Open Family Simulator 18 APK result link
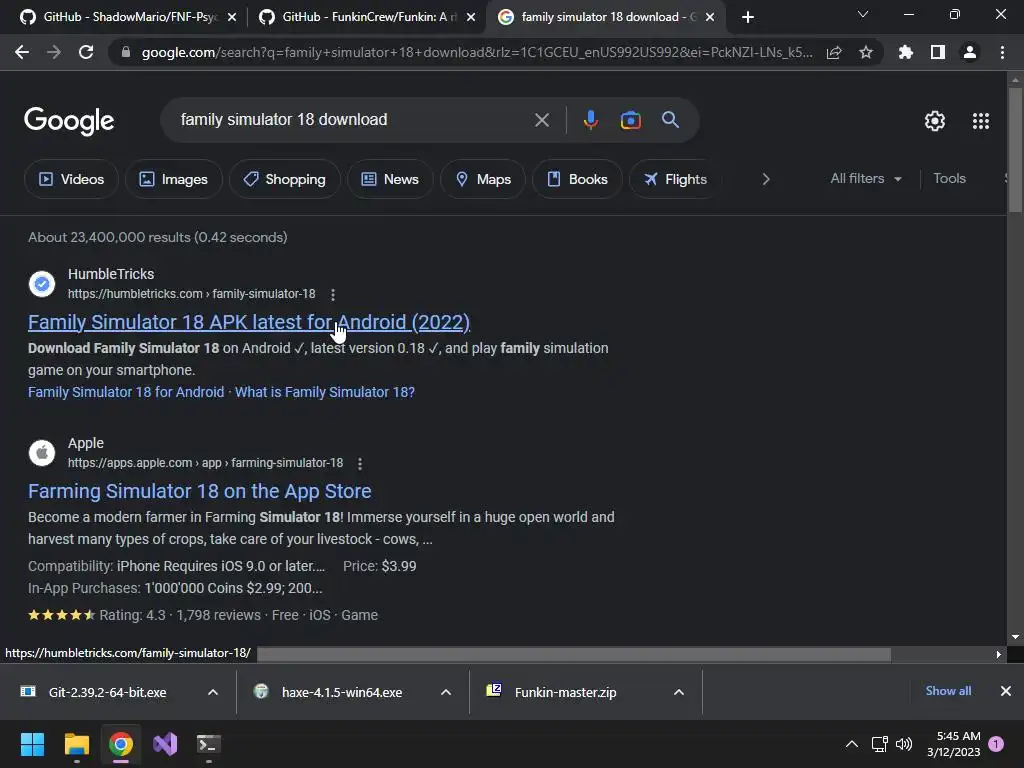The width and height of the screenshot is (1024, 768). coord(249,322)
